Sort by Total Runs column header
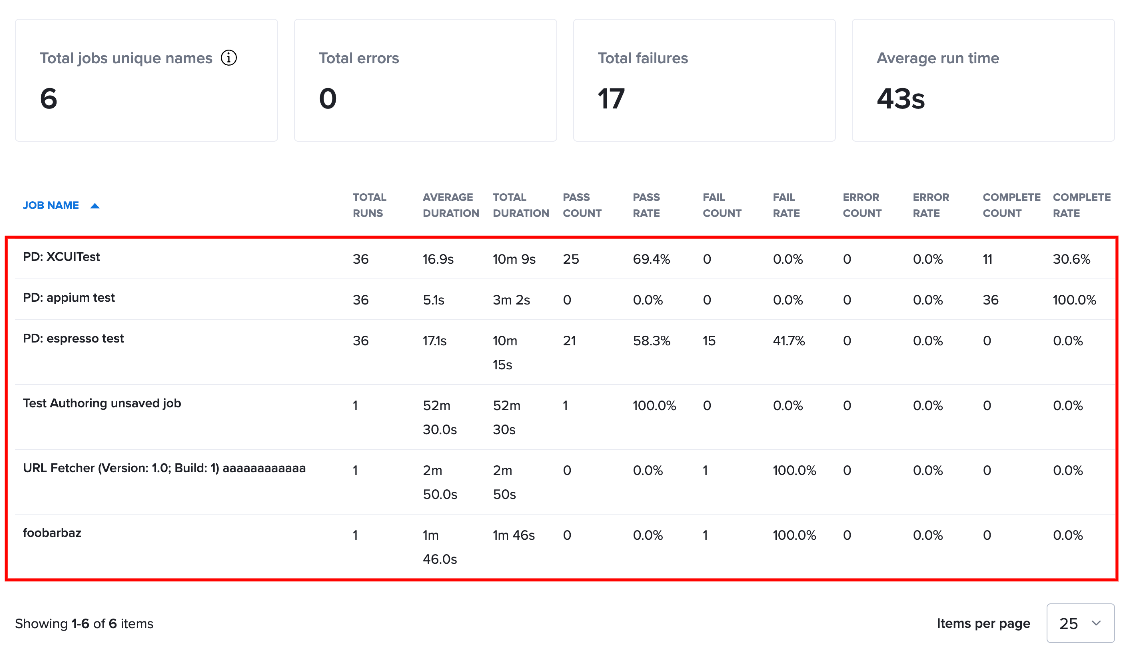Screen dimensions: 1131x652 pos(369,205)
